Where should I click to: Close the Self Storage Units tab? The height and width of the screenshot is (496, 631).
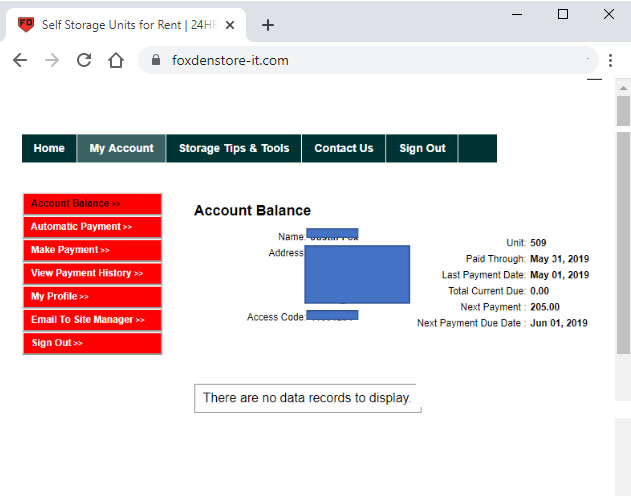pyautogui.click(x=231, y=25)
